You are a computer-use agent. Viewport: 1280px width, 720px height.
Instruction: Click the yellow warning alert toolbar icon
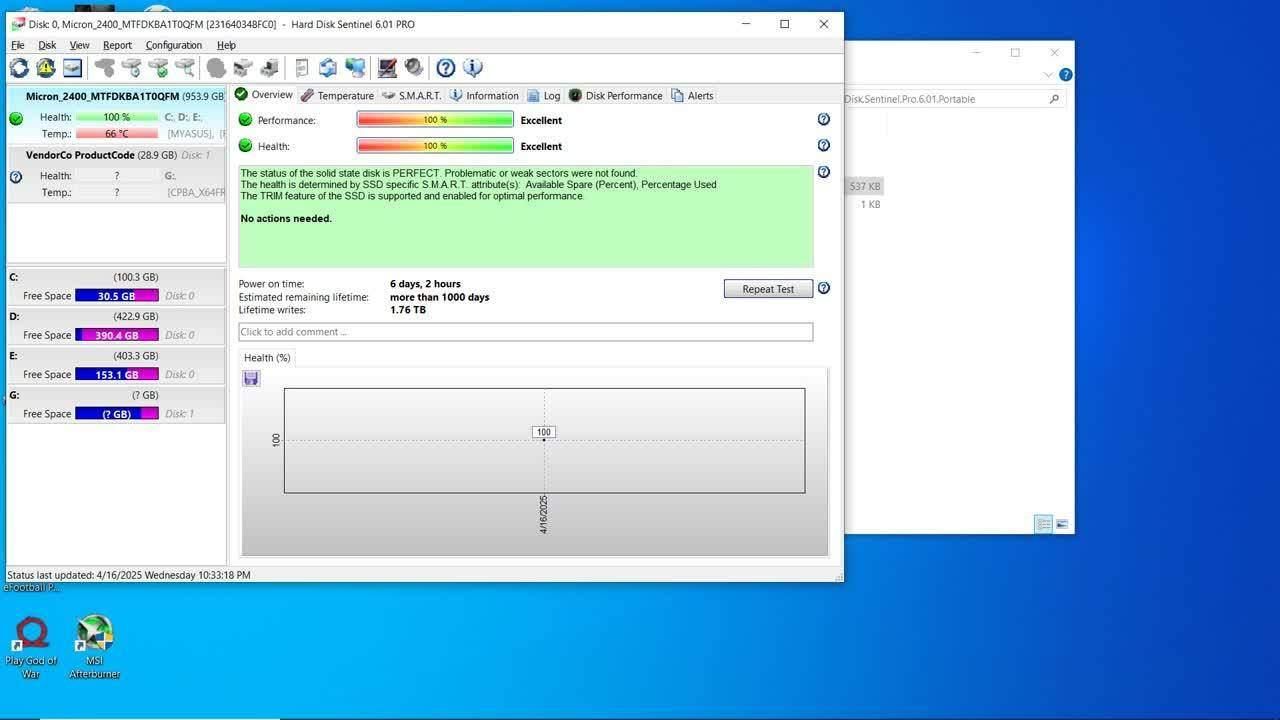coord(46,68)
